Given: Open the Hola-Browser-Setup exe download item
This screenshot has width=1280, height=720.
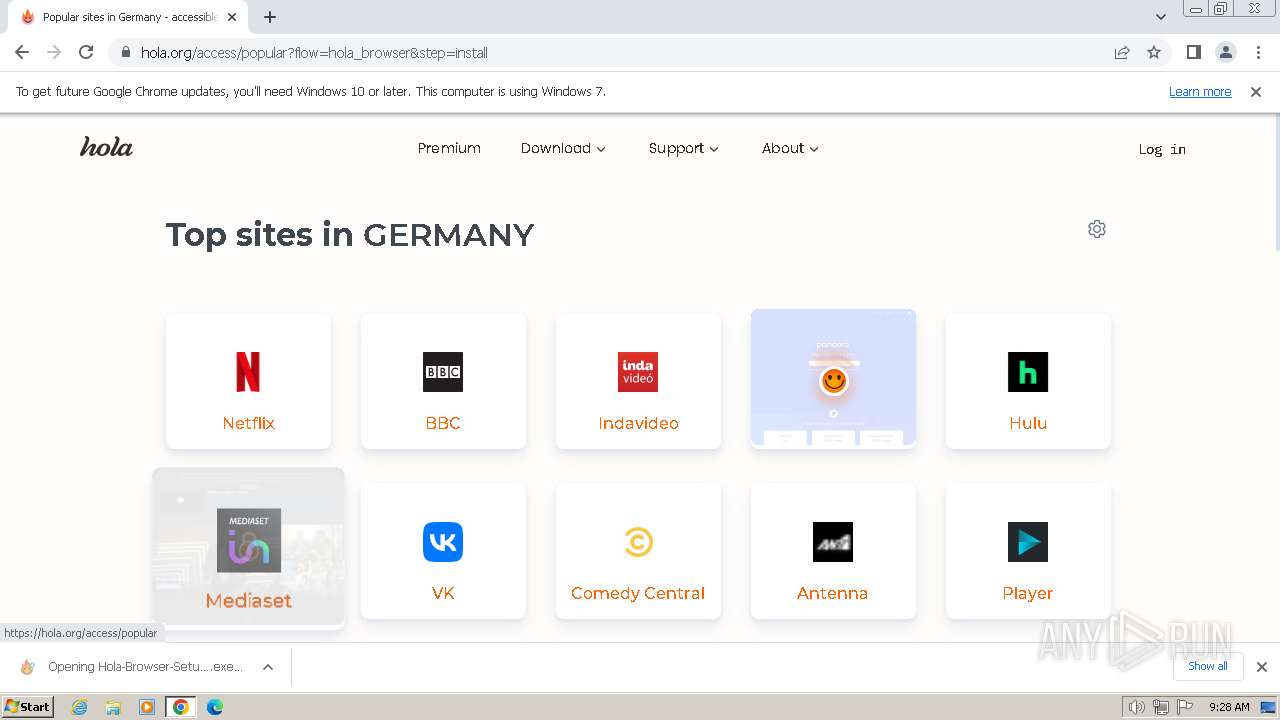Looking at the screenshot, I should click(x=134, y=667).
